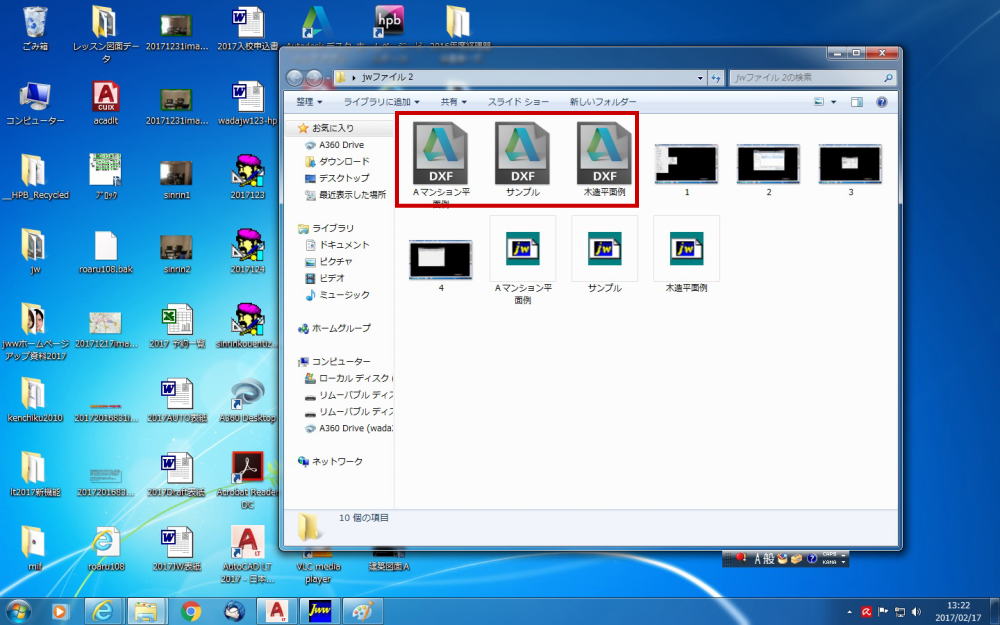Select the kenchiku2010 desktop folder
This screenshot has height=625, width=1000.
[35, 401]
